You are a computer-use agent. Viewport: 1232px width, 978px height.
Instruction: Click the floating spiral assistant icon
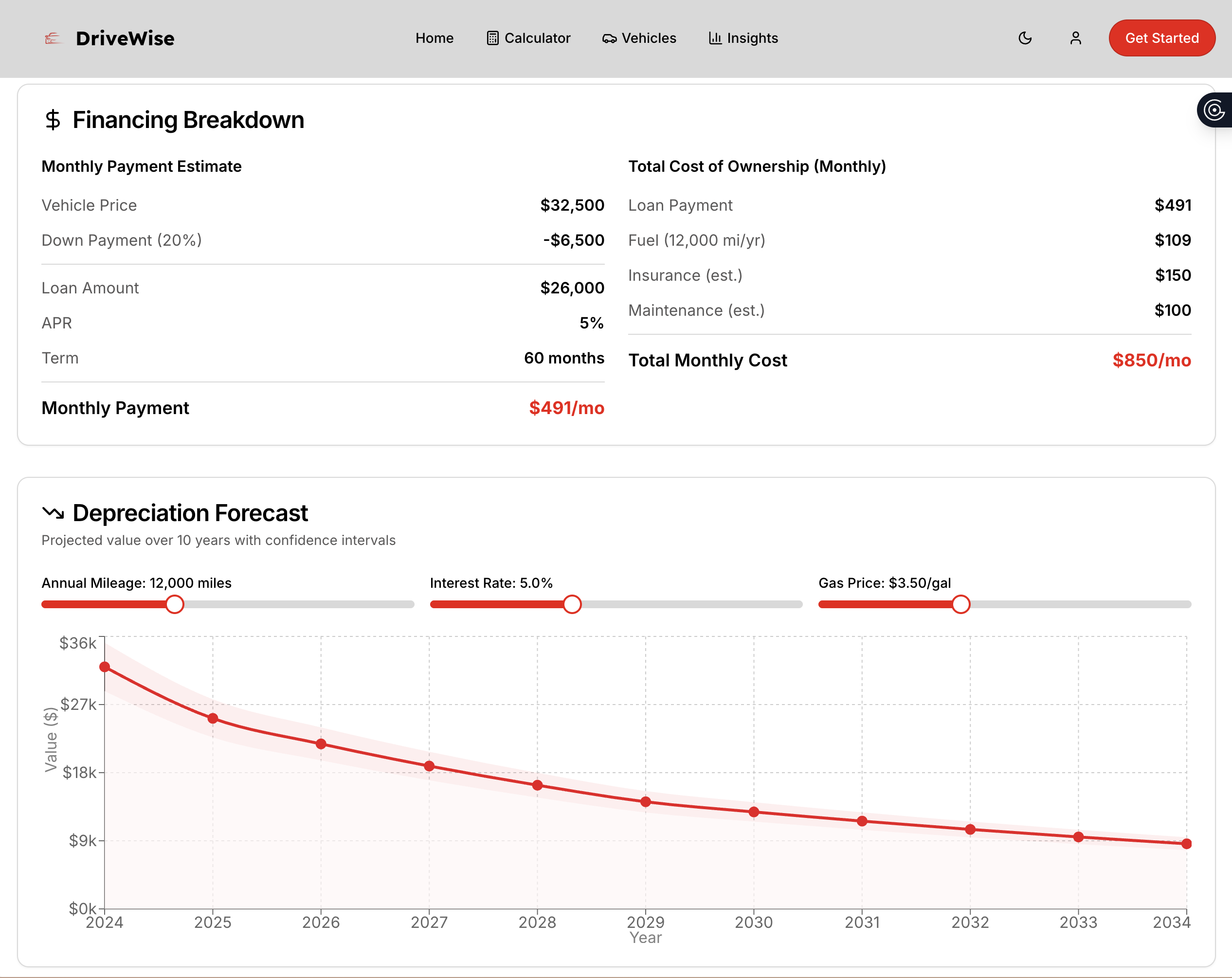point(1215,109)
